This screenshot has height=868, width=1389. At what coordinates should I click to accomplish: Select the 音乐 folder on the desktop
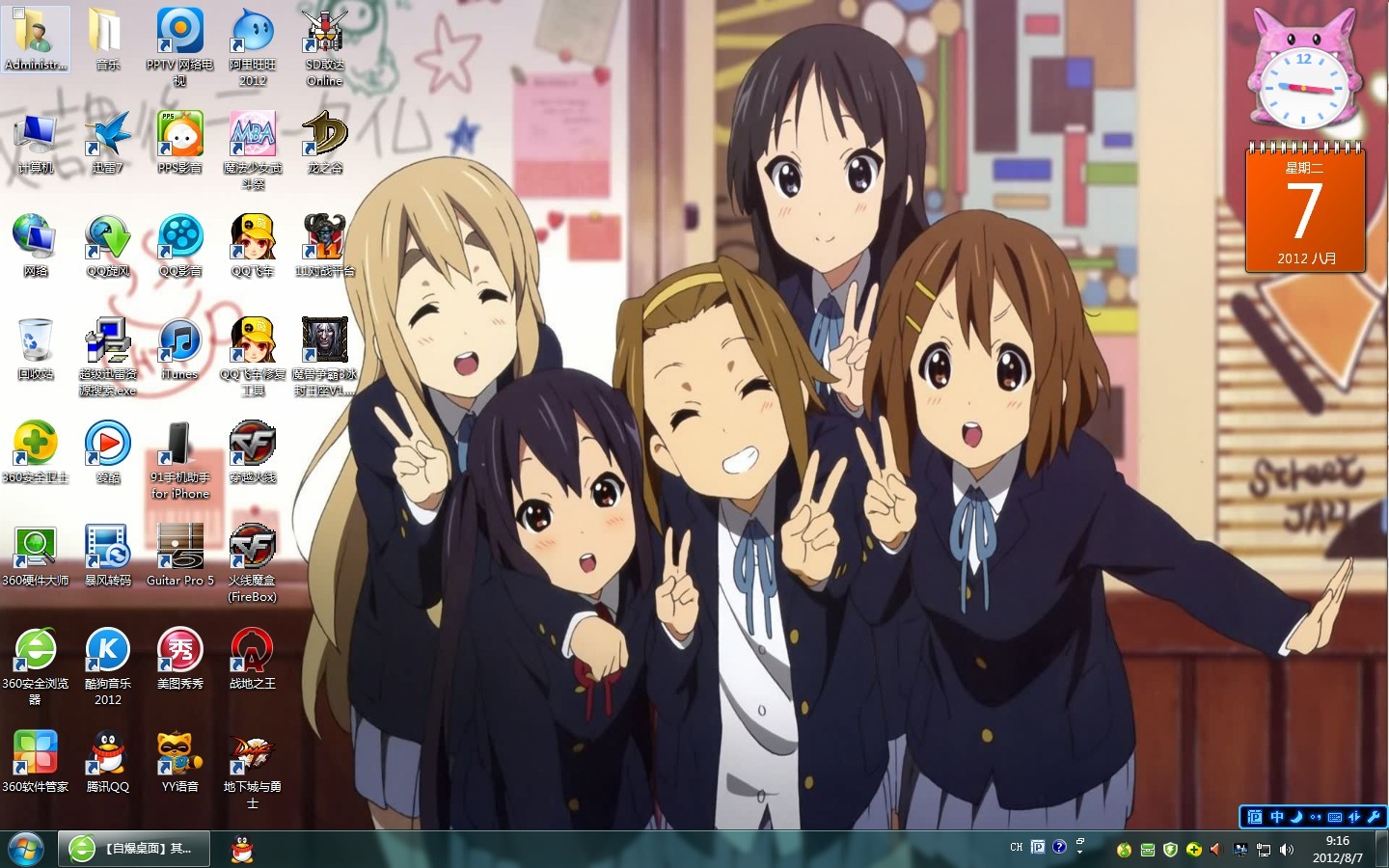click(108, 39)
